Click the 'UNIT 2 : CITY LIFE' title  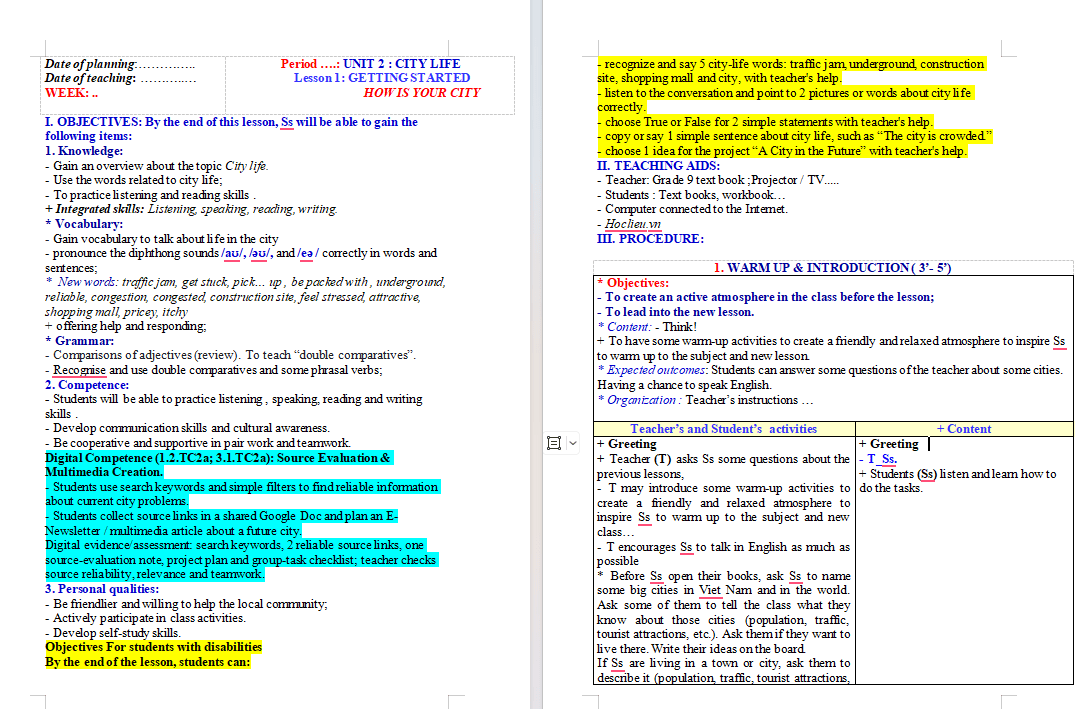402,63
